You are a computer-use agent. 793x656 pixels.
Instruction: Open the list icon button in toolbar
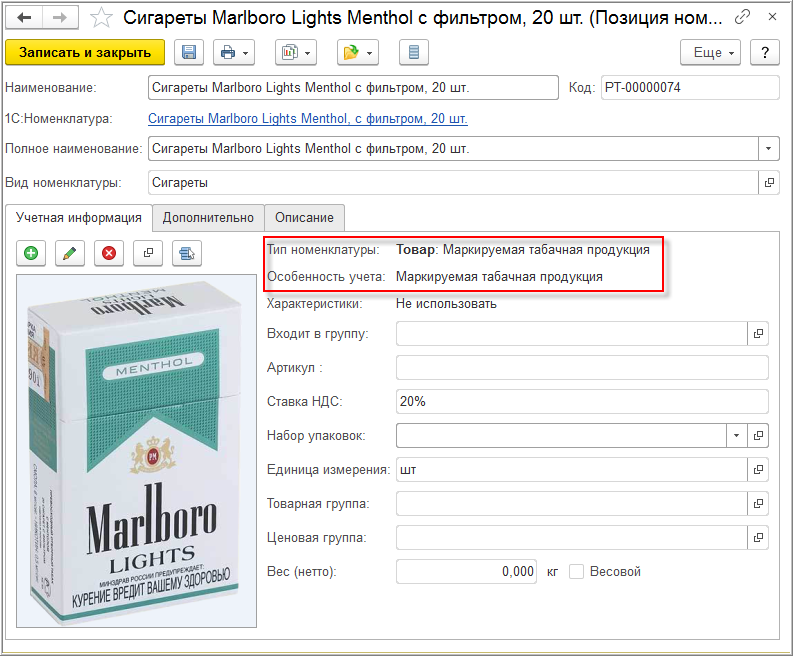point(414,52)
